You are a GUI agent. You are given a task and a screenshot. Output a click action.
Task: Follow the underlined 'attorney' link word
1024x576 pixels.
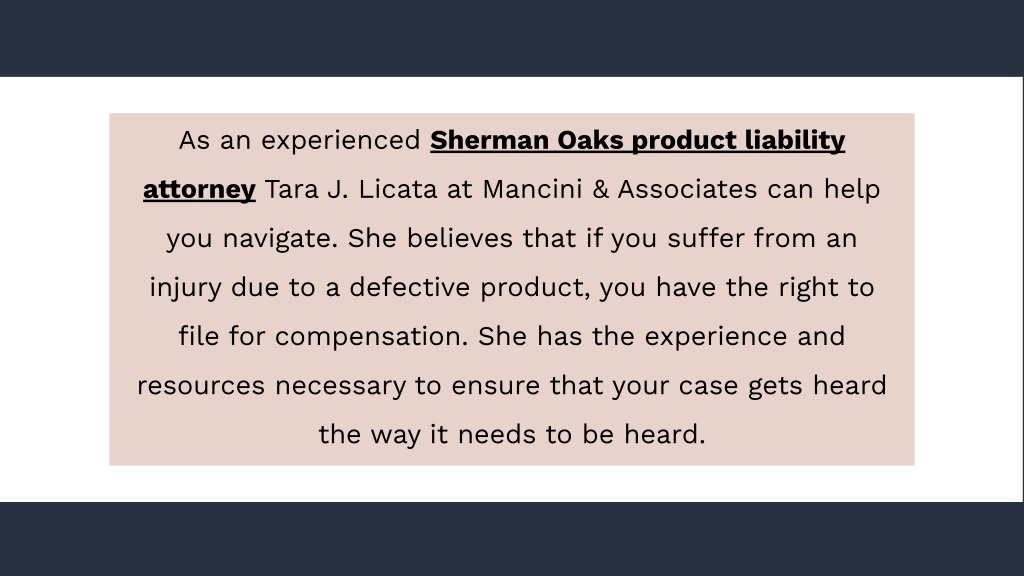199,190
